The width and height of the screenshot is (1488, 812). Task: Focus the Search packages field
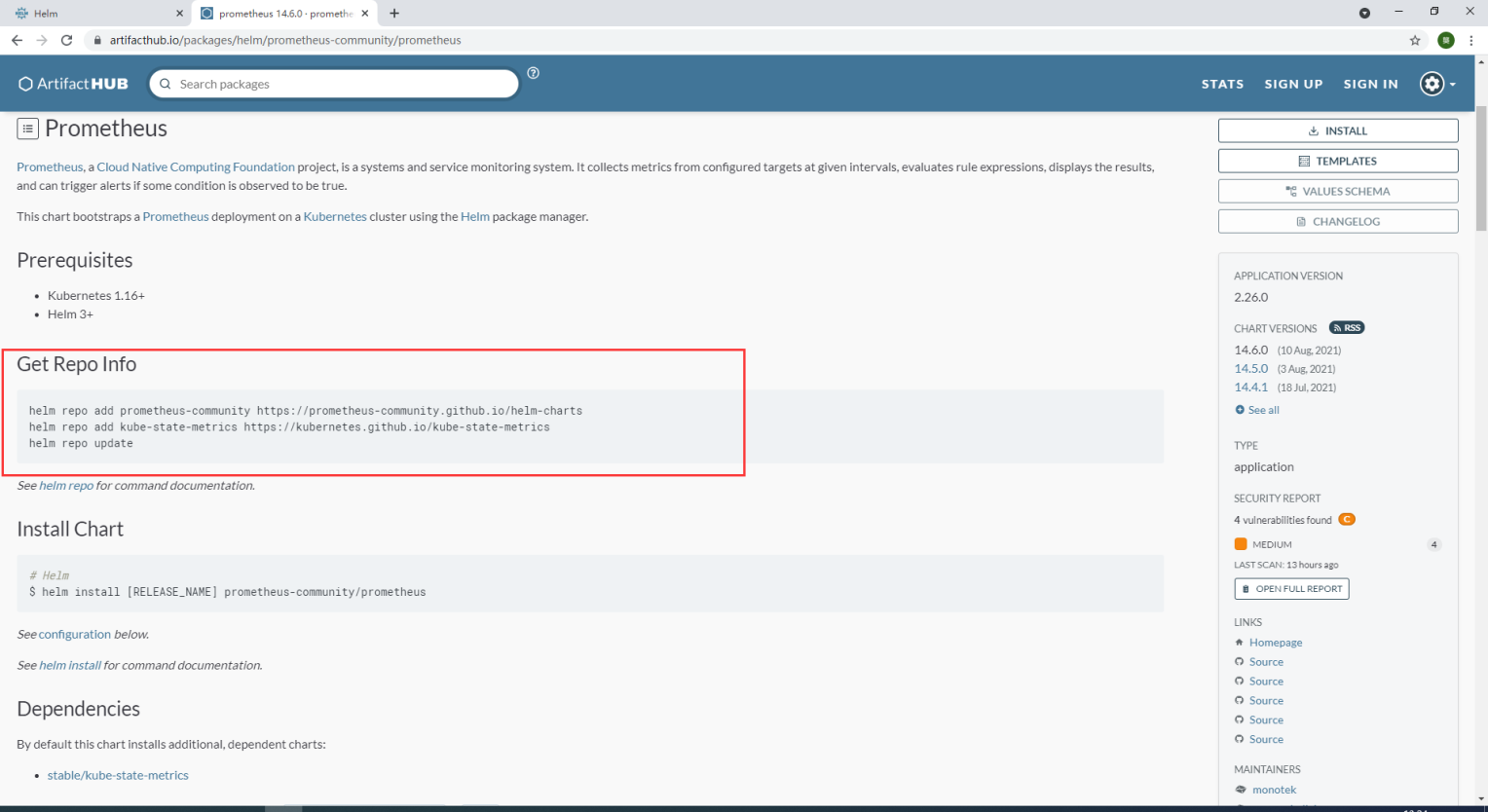click(334, 84)
